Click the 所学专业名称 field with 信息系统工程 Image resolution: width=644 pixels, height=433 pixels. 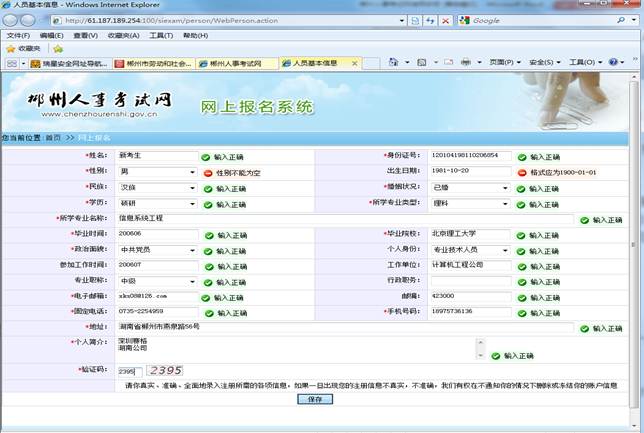(x=345, y=219)
